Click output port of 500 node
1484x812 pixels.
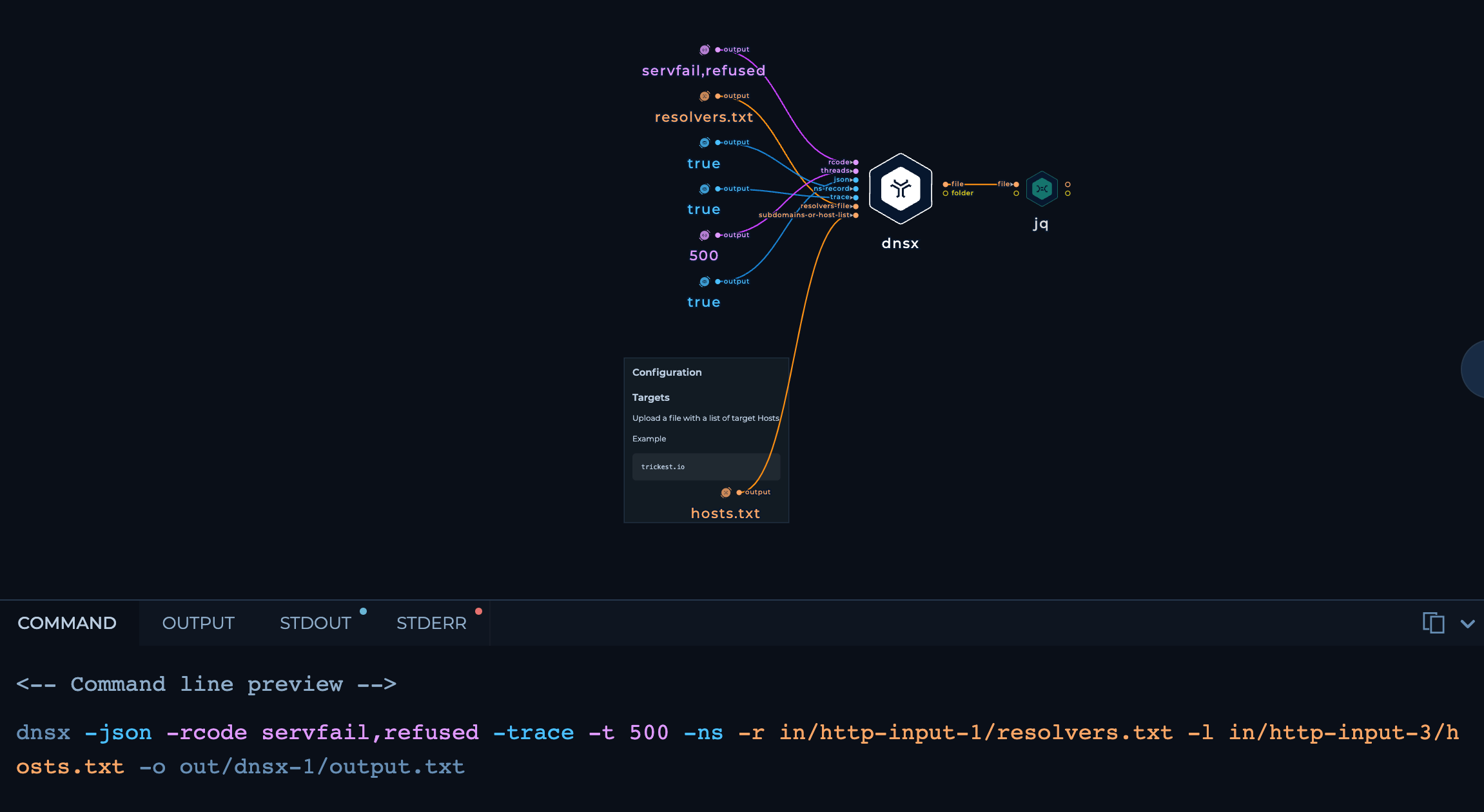tap(718, 235)
